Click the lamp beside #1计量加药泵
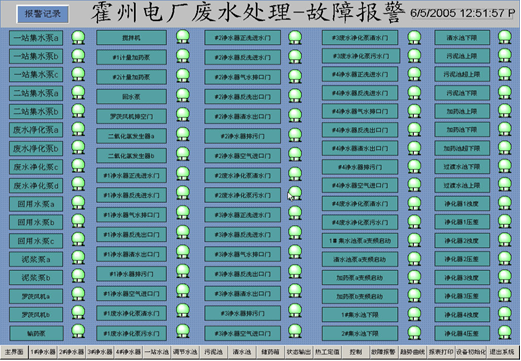 [183, 56]
